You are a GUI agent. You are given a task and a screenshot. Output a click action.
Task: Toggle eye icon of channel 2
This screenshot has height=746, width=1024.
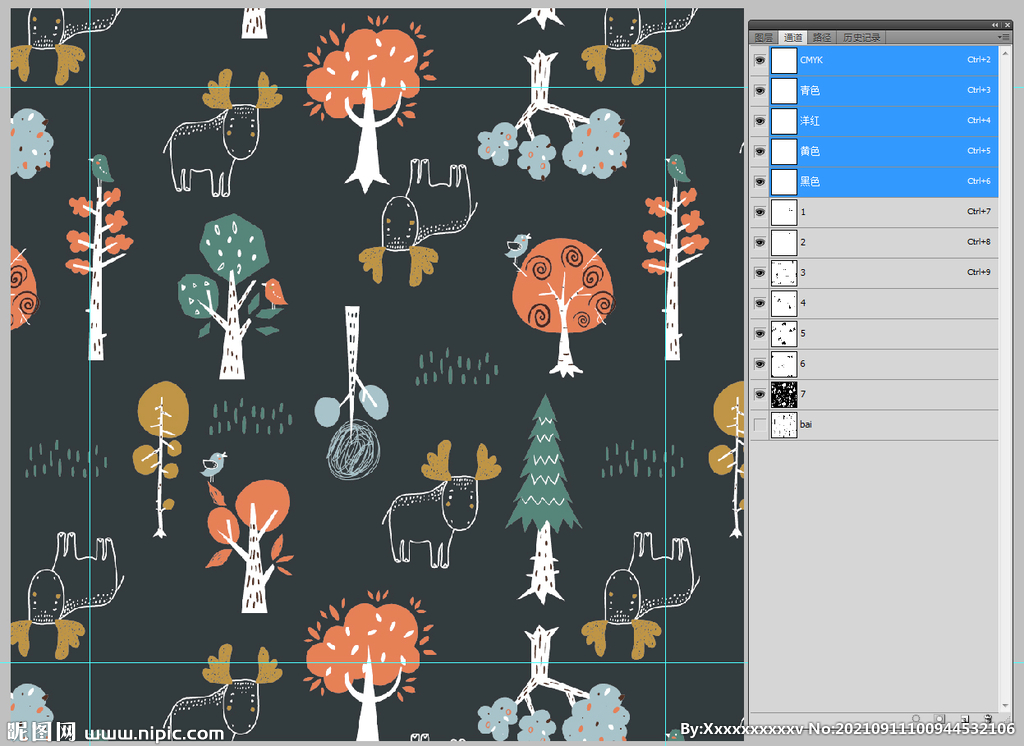(x=760, y=242)
